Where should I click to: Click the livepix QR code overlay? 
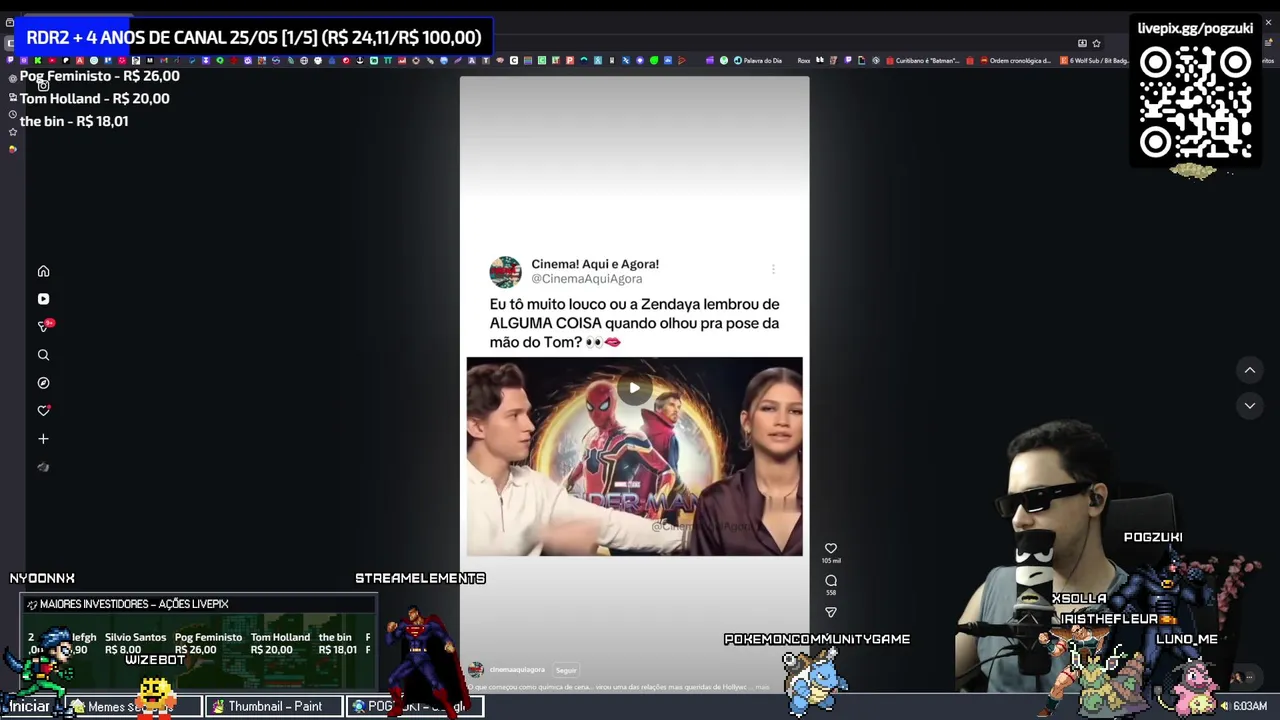point(1195,104)
